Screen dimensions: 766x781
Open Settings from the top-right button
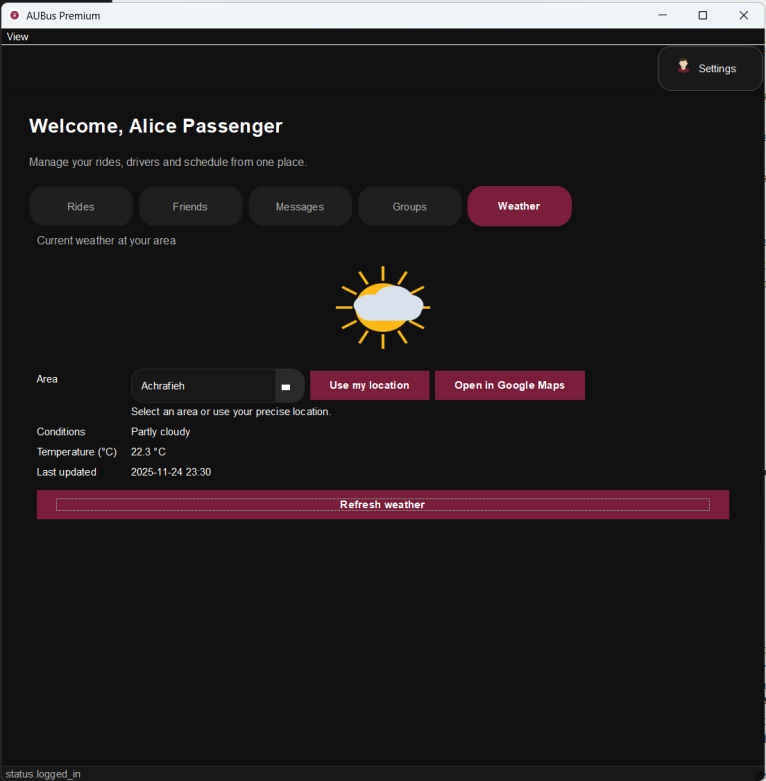point(710,69)
